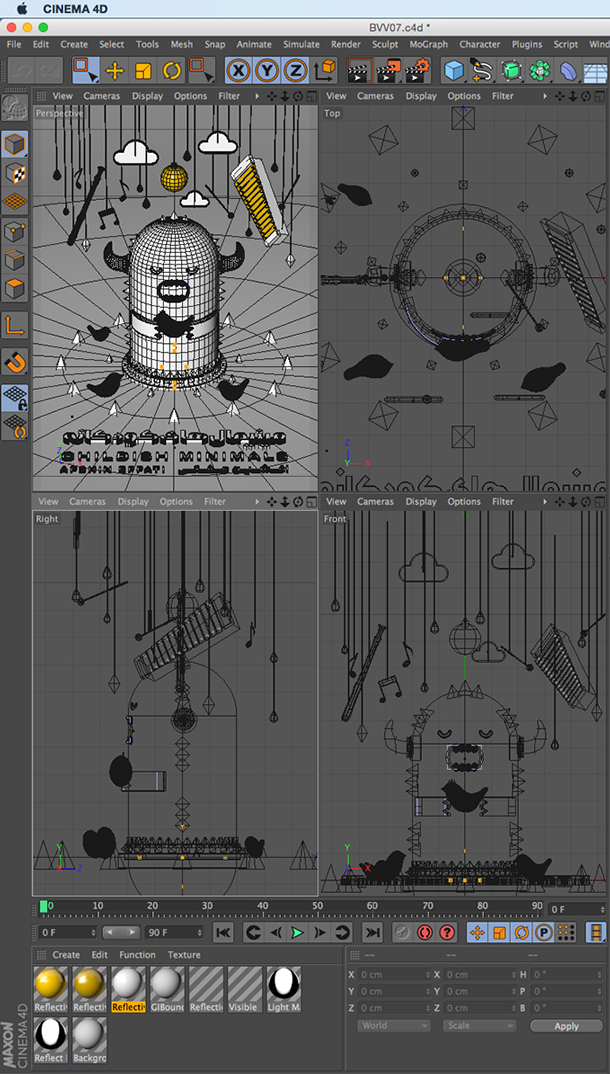Open the Sculpt menu
Image resolution: width=610 pixels, height=1074 pixels.
(385, 44)
